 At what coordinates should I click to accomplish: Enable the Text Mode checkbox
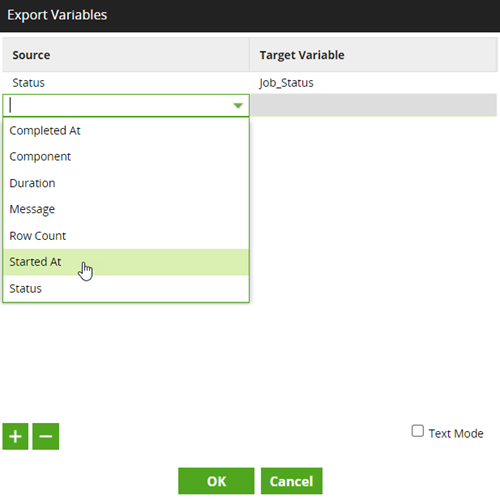click(x=417, y=431)
